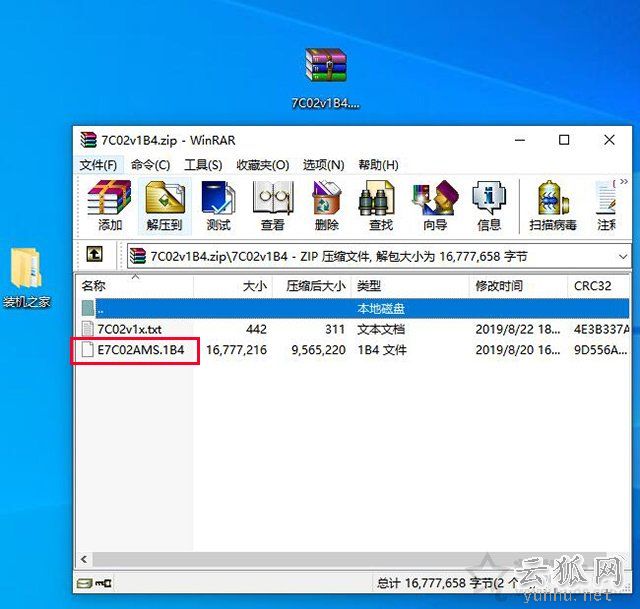Click packed size value 9,565,220
640x609 pixels.
click(318, 350)
